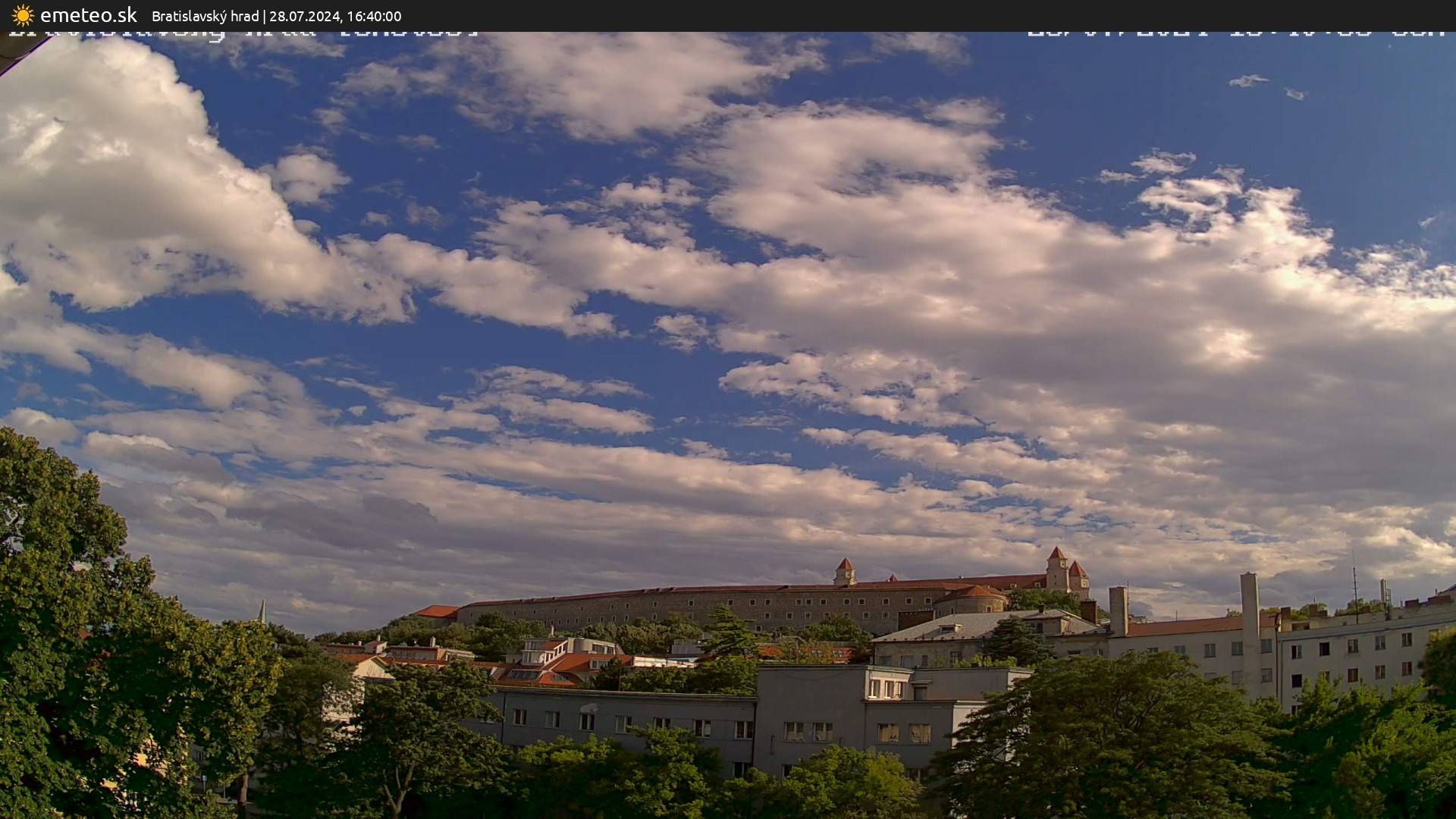Click the sun logo icon
1456x819 pixels.
click(x=23, y=15)
